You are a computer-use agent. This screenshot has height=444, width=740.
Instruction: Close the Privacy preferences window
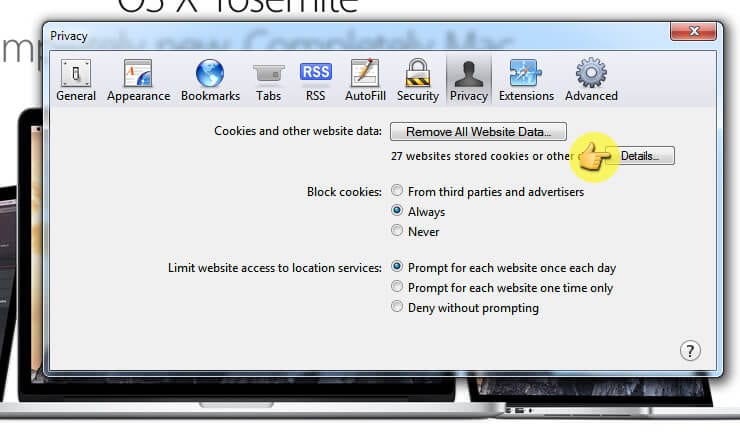tap(693, 31)
